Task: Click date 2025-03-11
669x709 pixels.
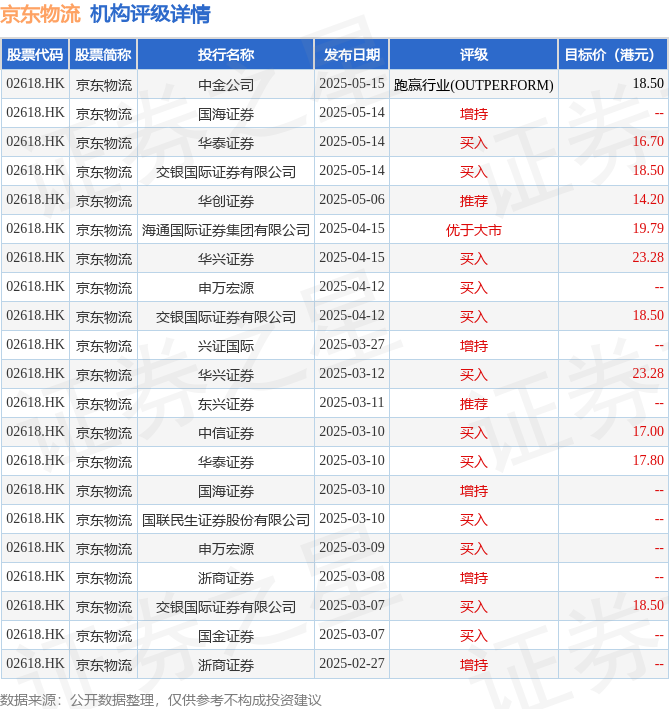Action: pyautogui.click(x=352, y=402)
